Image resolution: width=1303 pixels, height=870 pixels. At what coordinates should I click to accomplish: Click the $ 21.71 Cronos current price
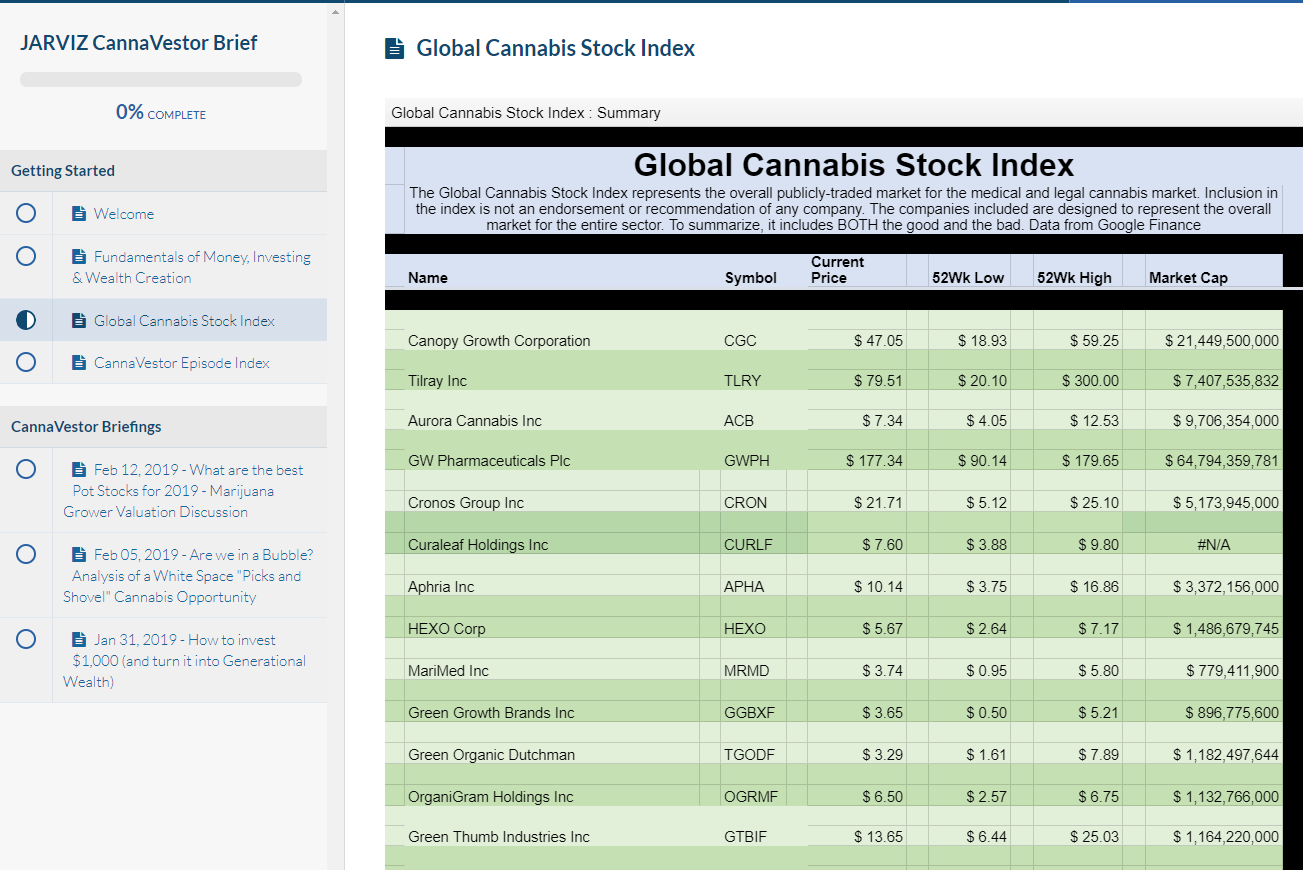click(878, 503)
